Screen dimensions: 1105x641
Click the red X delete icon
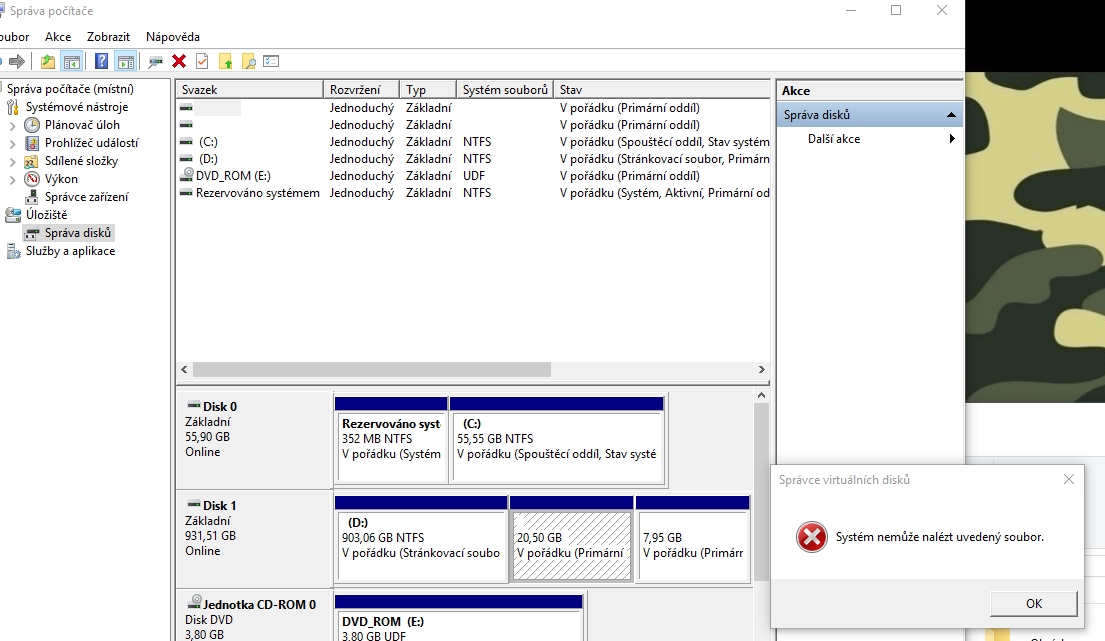coord(179,62)
